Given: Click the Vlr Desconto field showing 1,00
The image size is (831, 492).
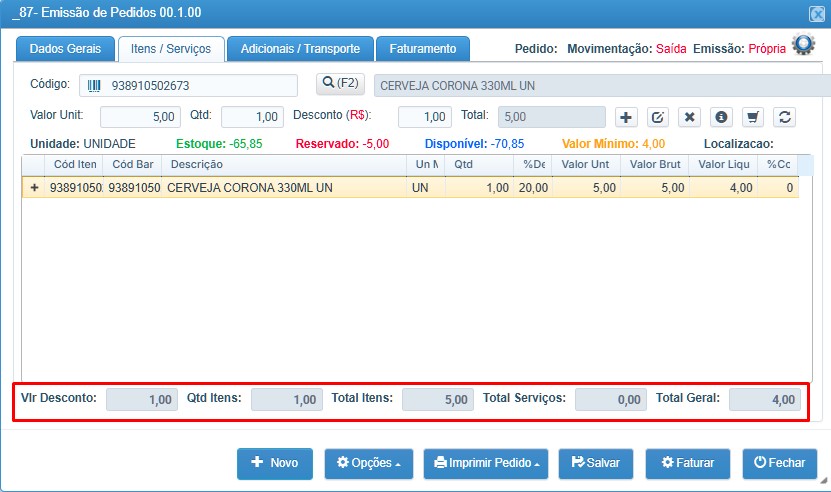Looking at the screenshot, I should pos(142,400).
